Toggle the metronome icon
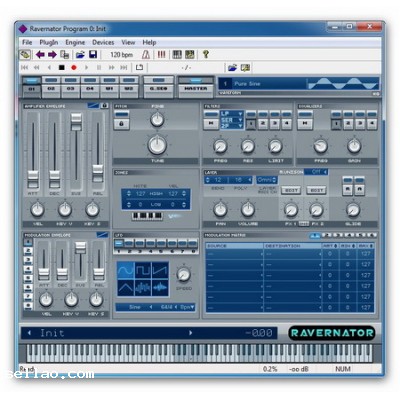400x400 pixels. coord(146,54)
